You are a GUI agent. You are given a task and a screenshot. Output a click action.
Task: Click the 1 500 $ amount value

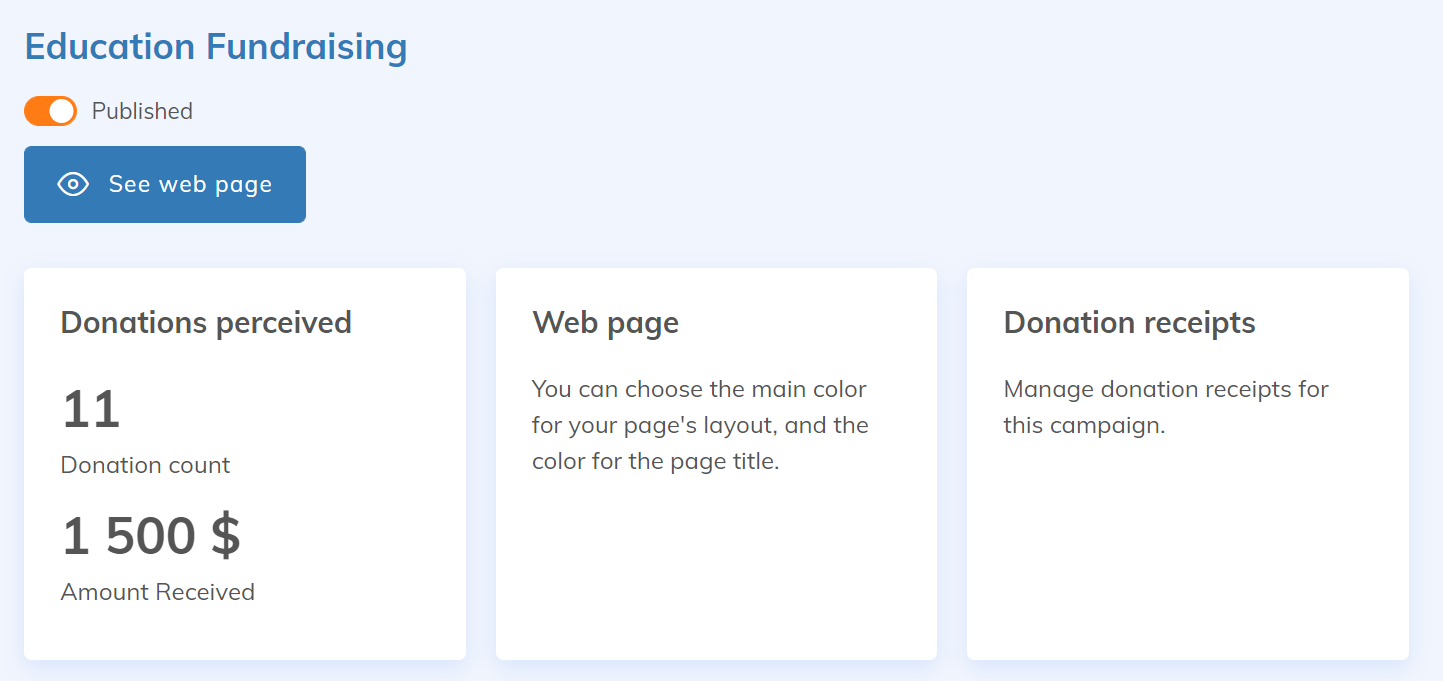[150, 537]
